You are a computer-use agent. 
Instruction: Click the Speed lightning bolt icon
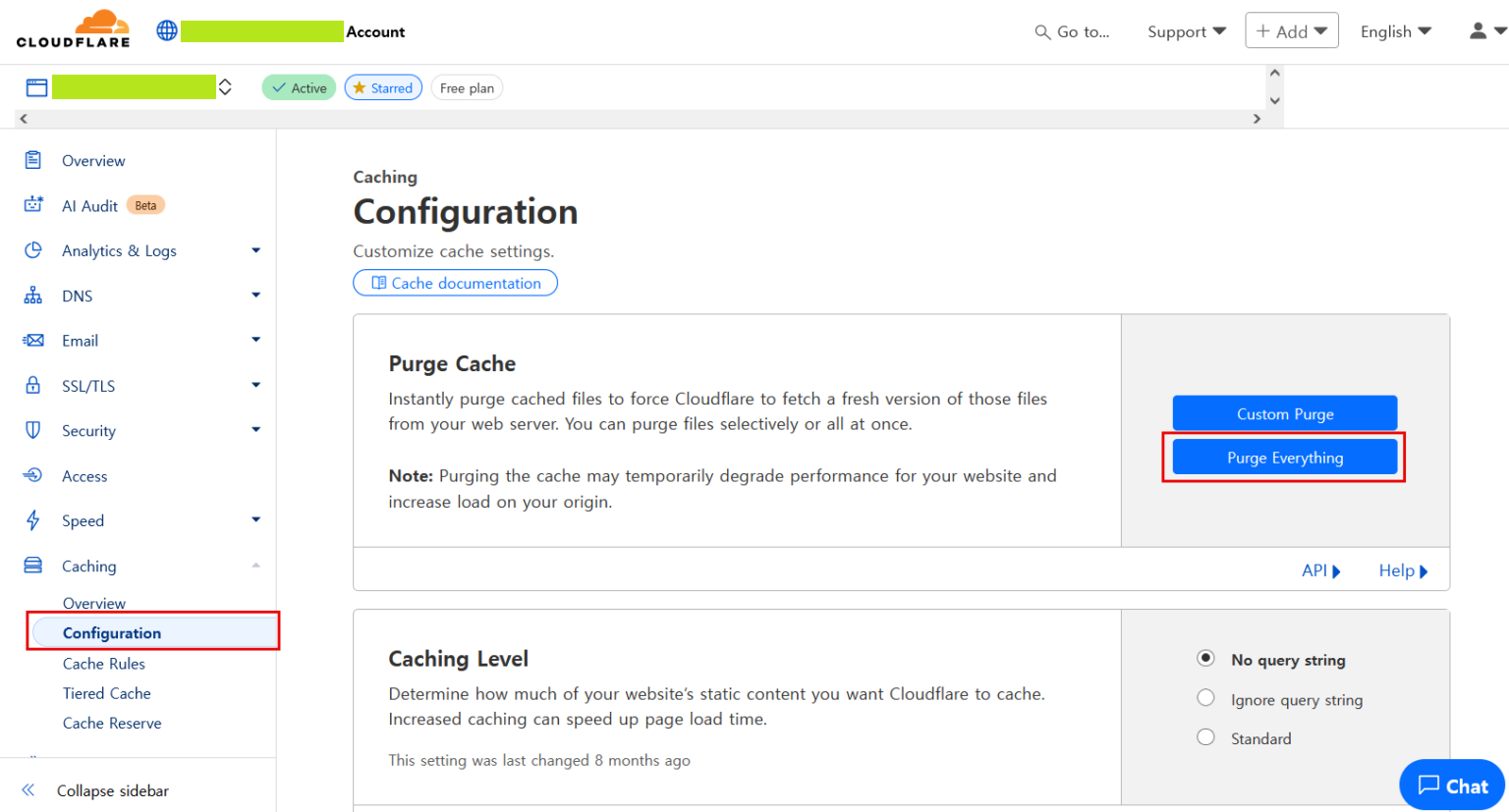tap(33, 520)
